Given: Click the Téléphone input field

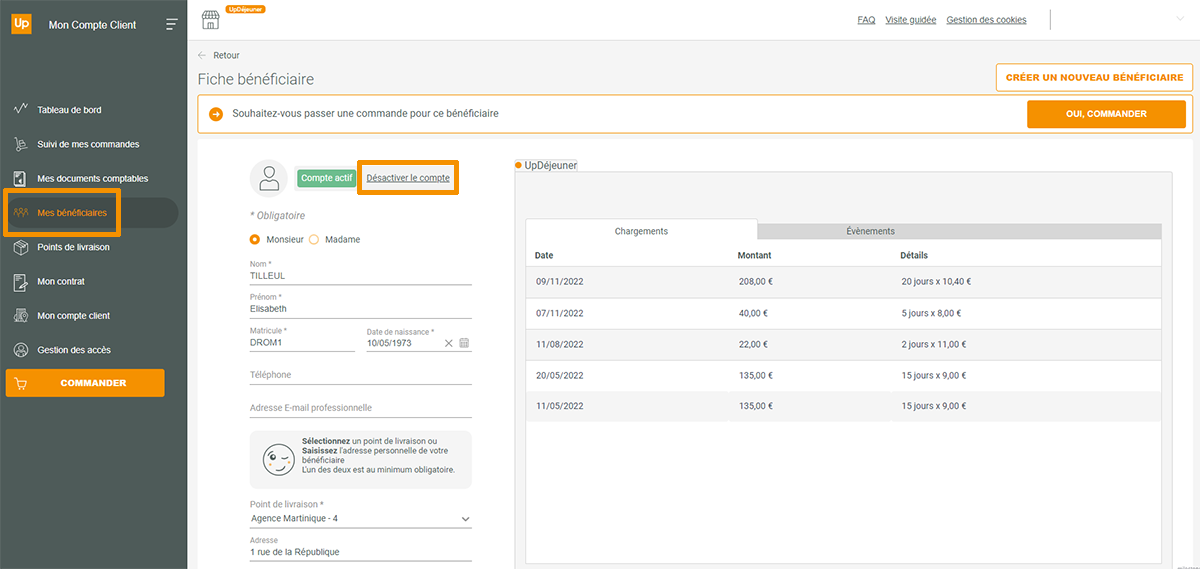Looking at the screenshot, I should pos(360,375).
